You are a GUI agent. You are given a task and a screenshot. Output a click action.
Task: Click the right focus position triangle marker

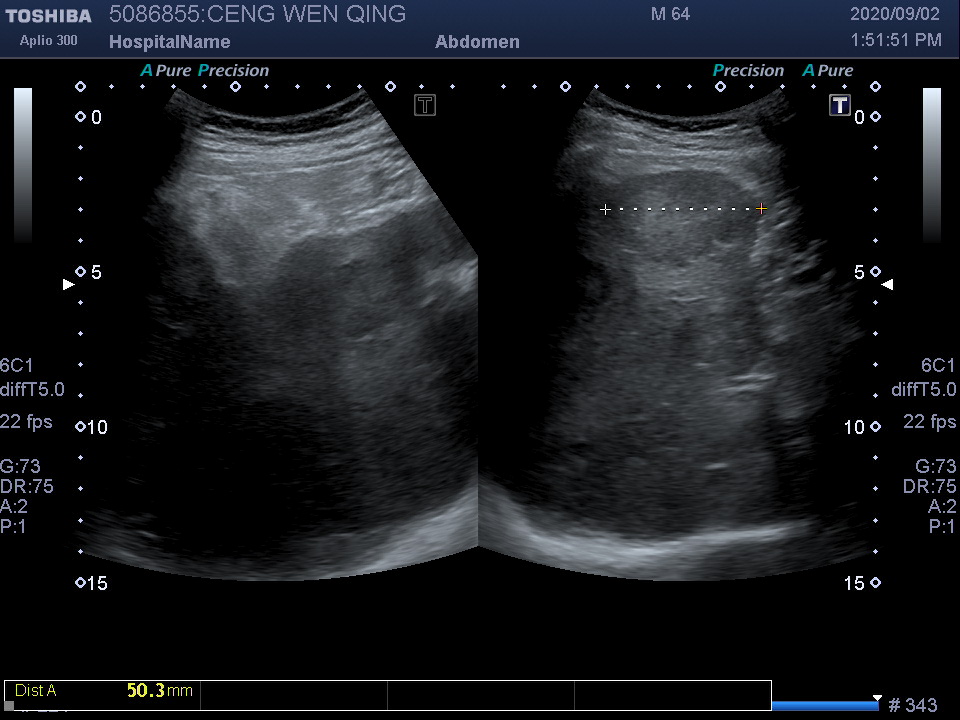pyautogui.click(x=887, y=285)
